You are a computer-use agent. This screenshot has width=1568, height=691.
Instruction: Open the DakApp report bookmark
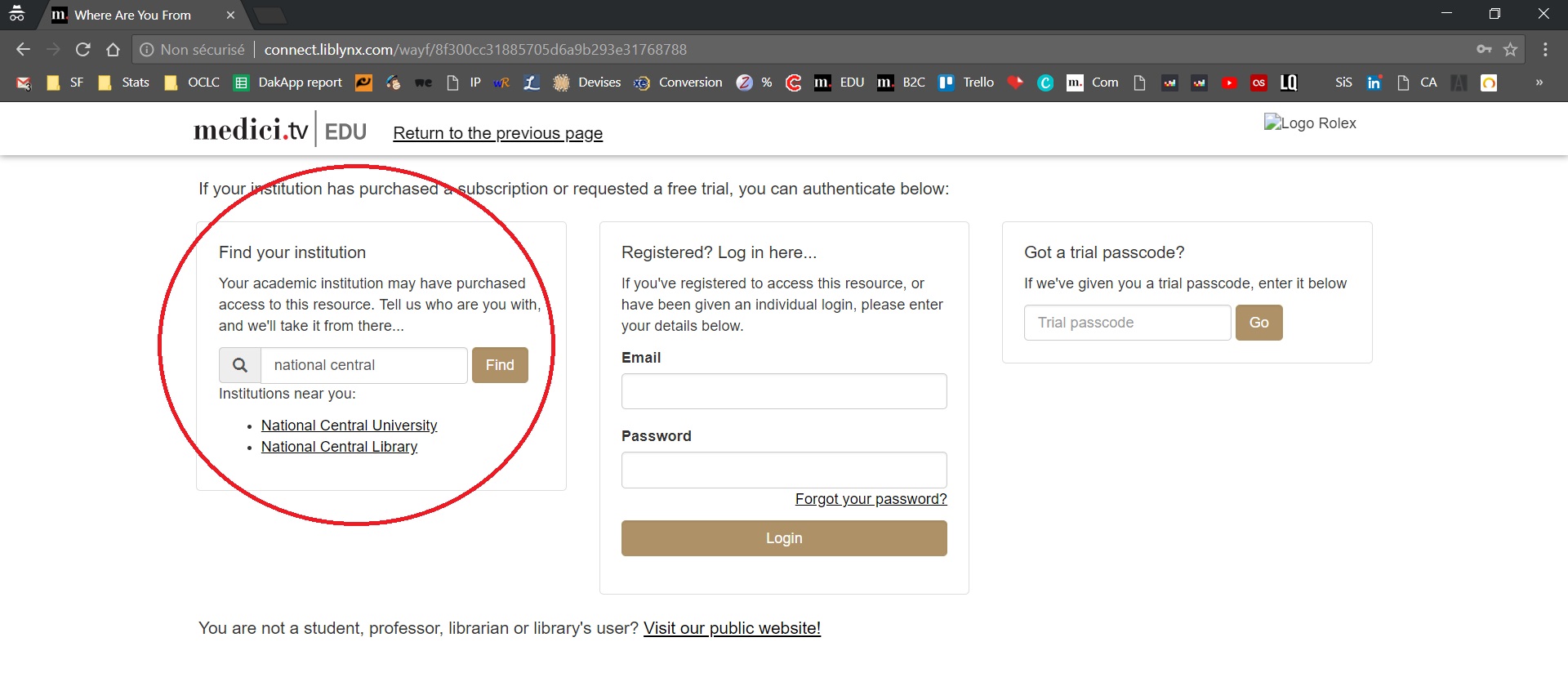(288, 82)
